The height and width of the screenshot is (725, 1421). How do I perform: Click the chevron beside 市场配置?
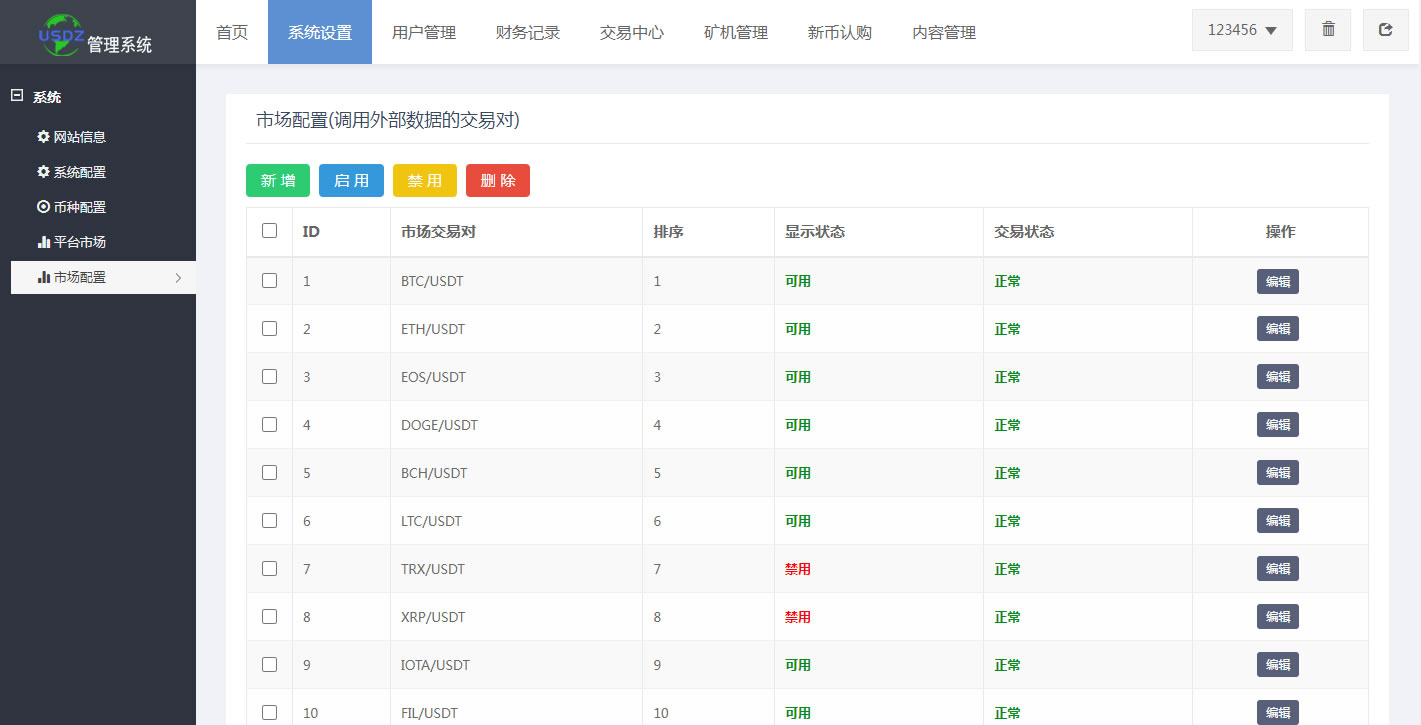178,277
